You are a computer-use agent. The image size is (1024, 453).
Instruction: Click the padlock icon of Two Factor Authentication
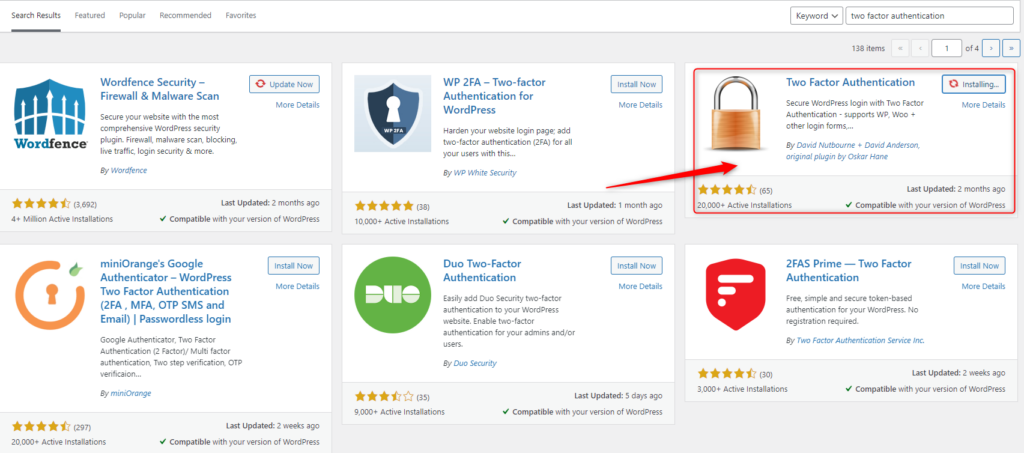pos(735,114)
